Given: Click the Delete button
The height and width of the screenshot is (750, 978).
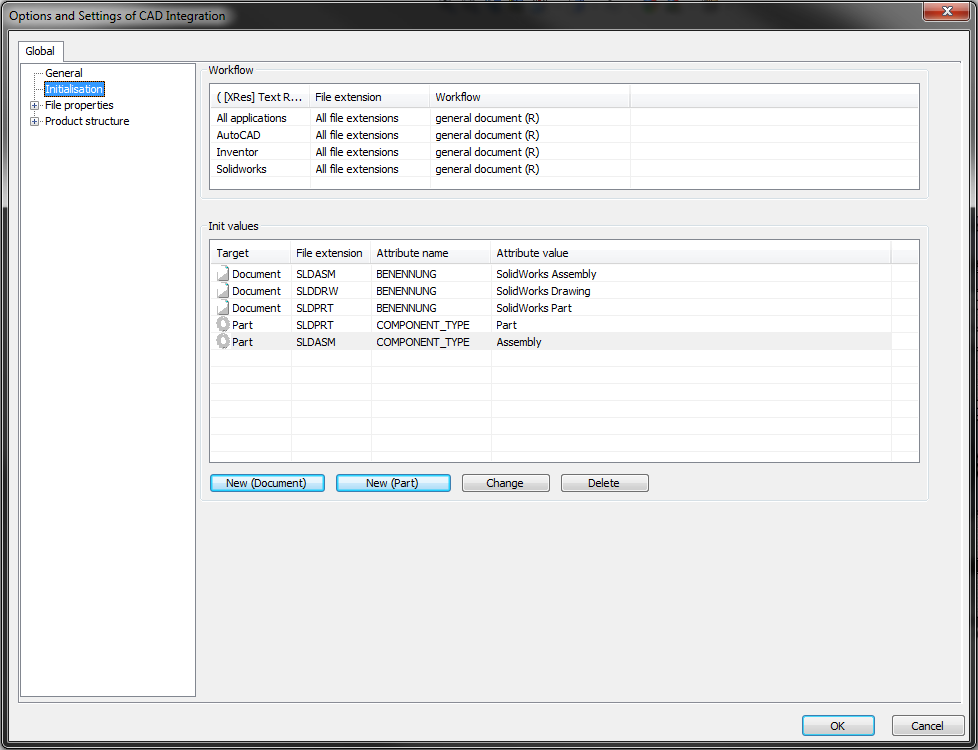Looking at the screenshot, I should coord(604,483).
